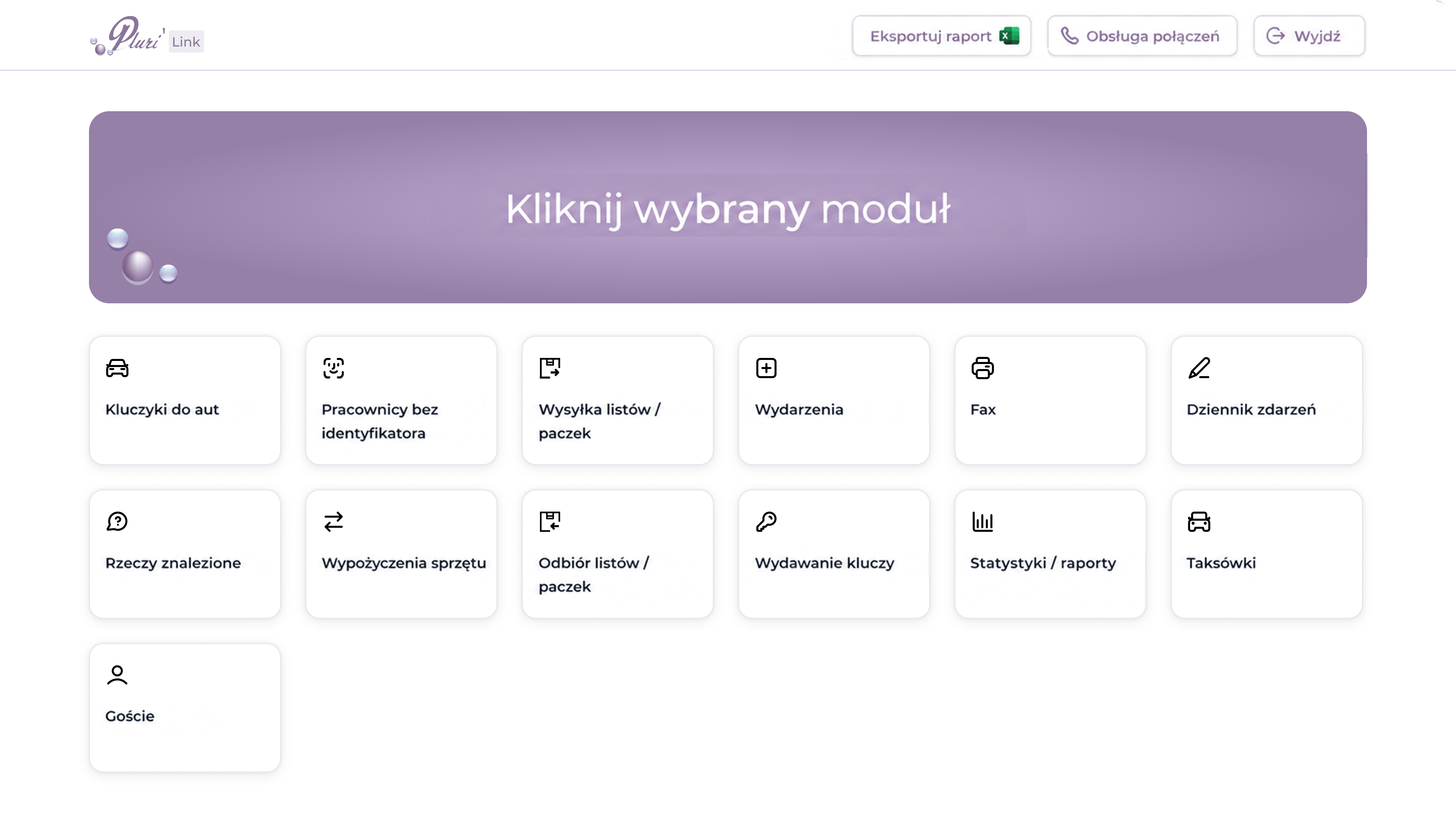Click the car icon for Kluczyki do aut
This screenshot has height=821, width=1456.
pyautogui.click(x=117, y=368)
